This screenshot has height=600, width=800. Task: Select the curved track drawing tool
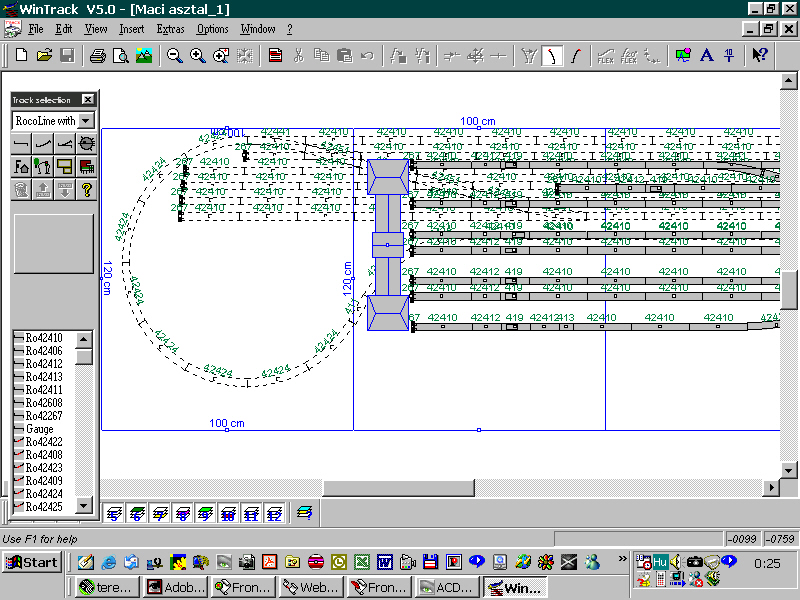pyautogui.click(x=552, y=55)
